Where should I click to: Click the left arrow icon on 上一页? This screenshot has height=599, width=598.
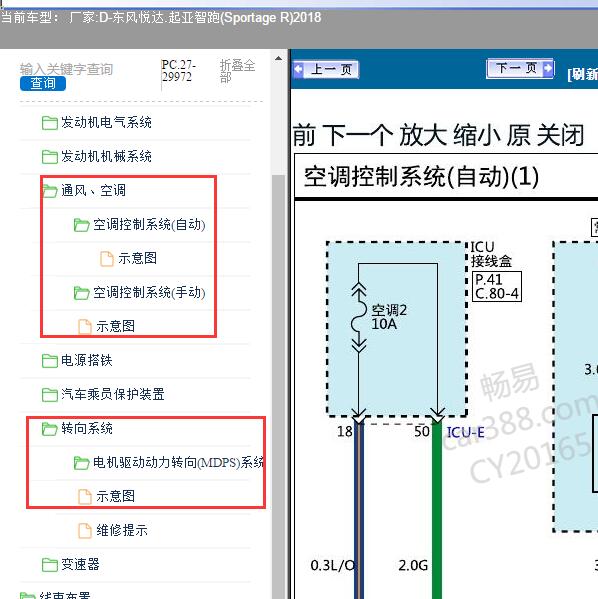pos(298,70)
